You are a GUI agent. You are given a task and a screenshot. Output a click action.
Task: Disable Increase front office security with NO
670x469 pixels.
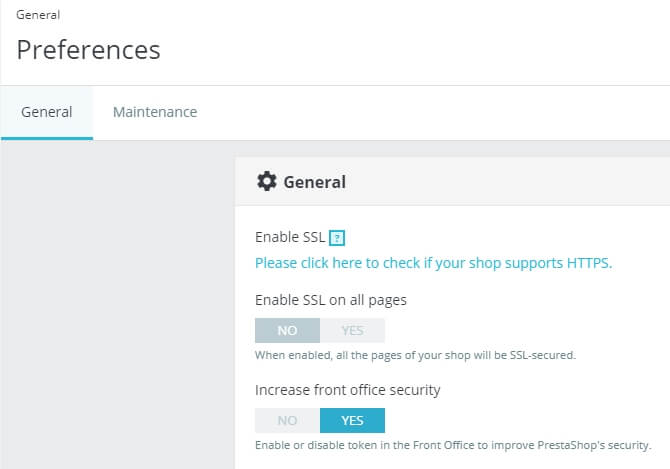[287, 420]
